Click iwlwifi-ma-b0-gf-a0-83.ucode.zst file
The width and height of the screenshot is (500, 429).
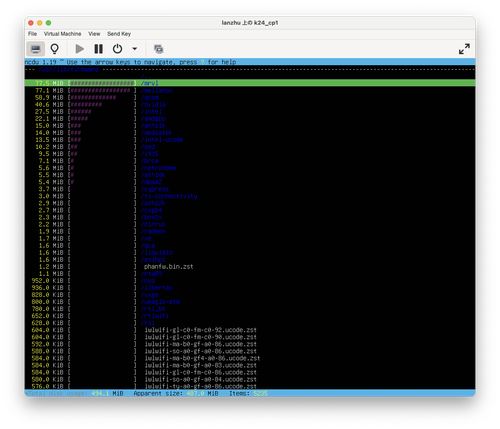(x=201, y=365)
